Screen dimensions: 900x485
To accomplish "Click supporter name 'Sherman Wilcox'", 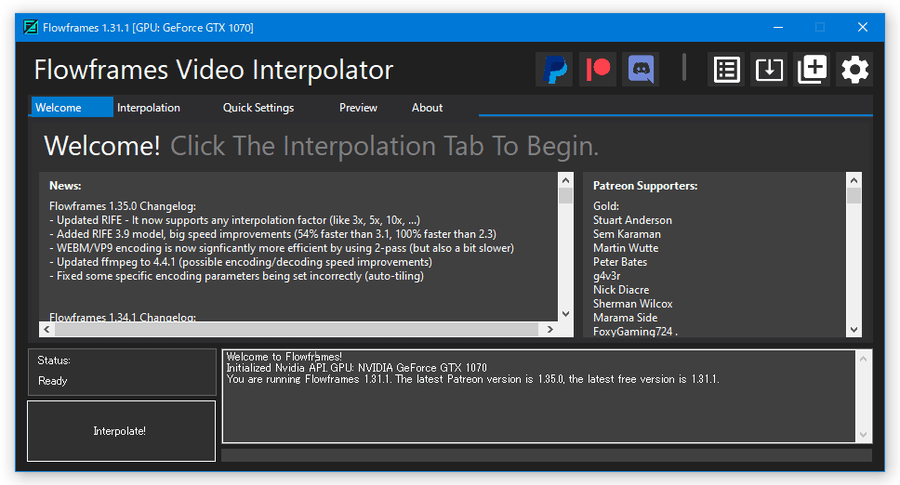I will [633, 304].
